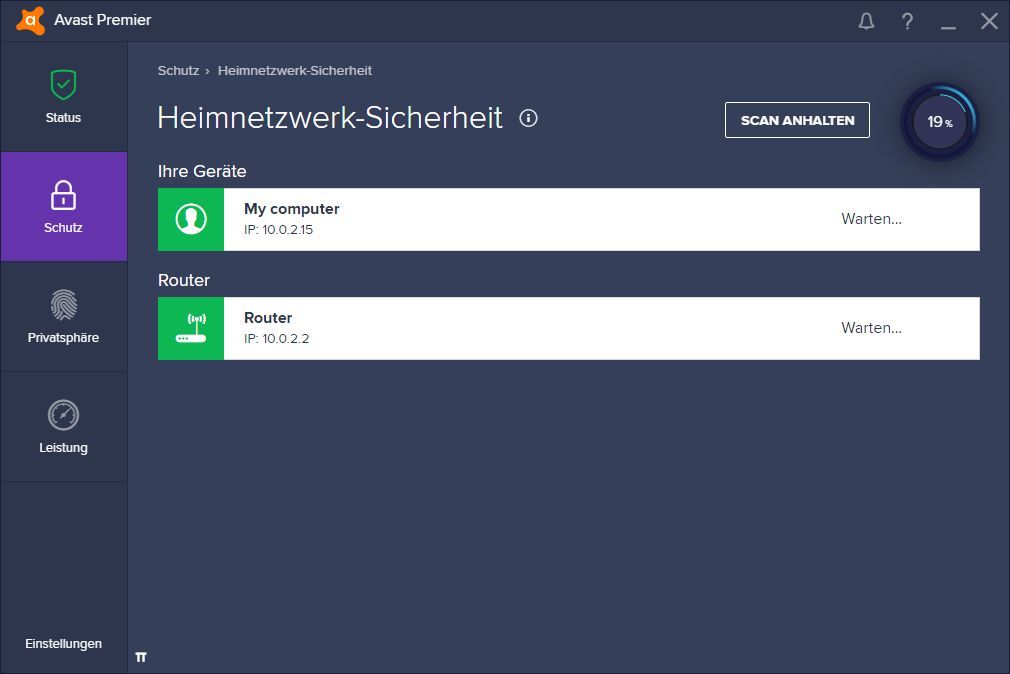
Task: Open Einstellungen in the sidebar
Action: (63, 644)
